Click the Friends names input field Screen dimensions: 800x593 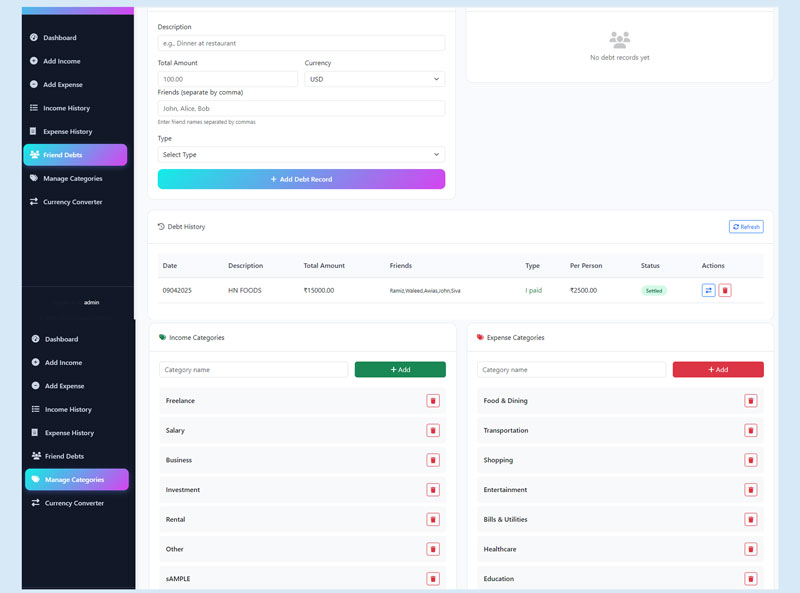point(301,109)
